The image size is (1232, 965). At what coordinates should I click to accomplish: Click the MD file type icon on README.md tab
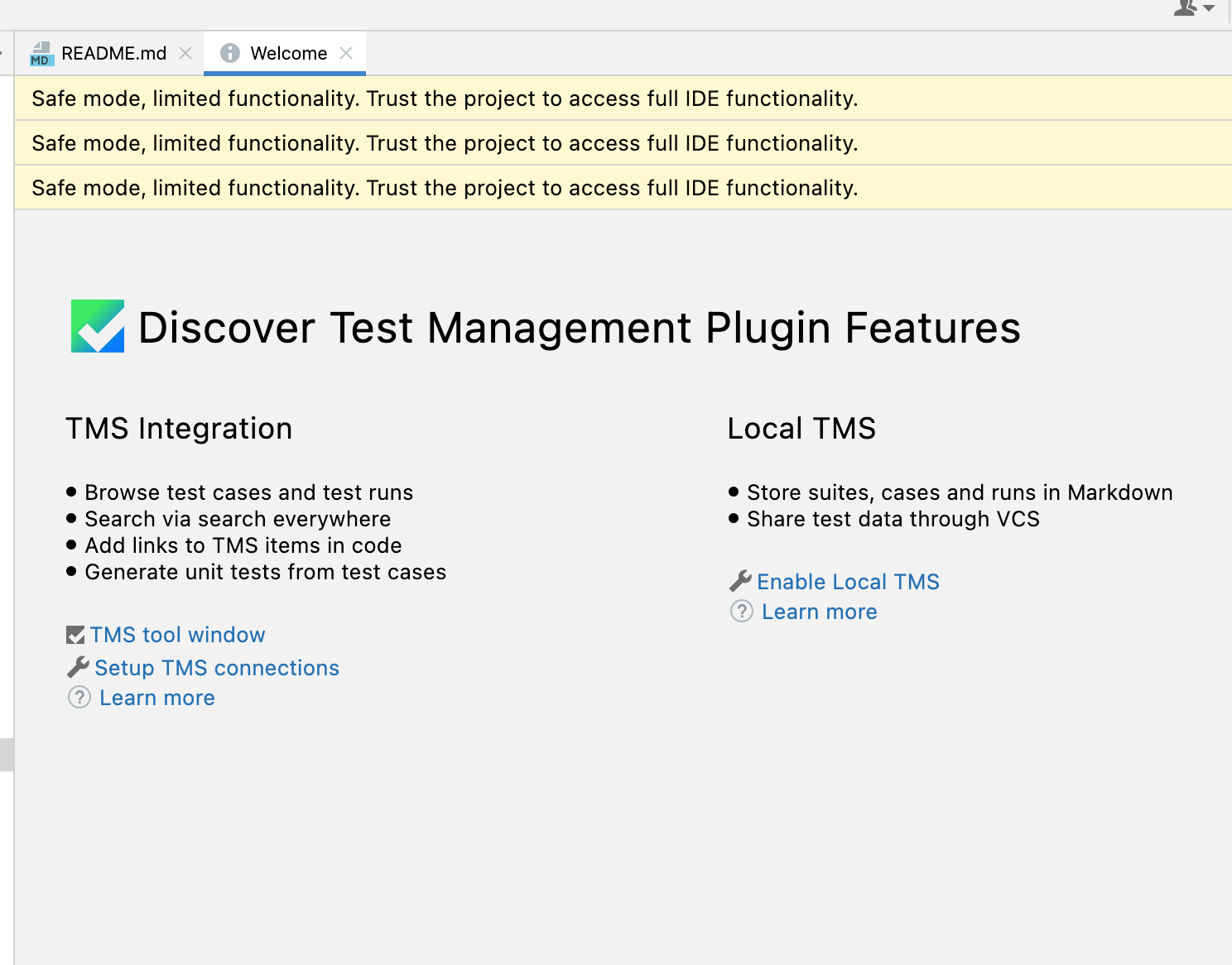click(x=41, y=53)
